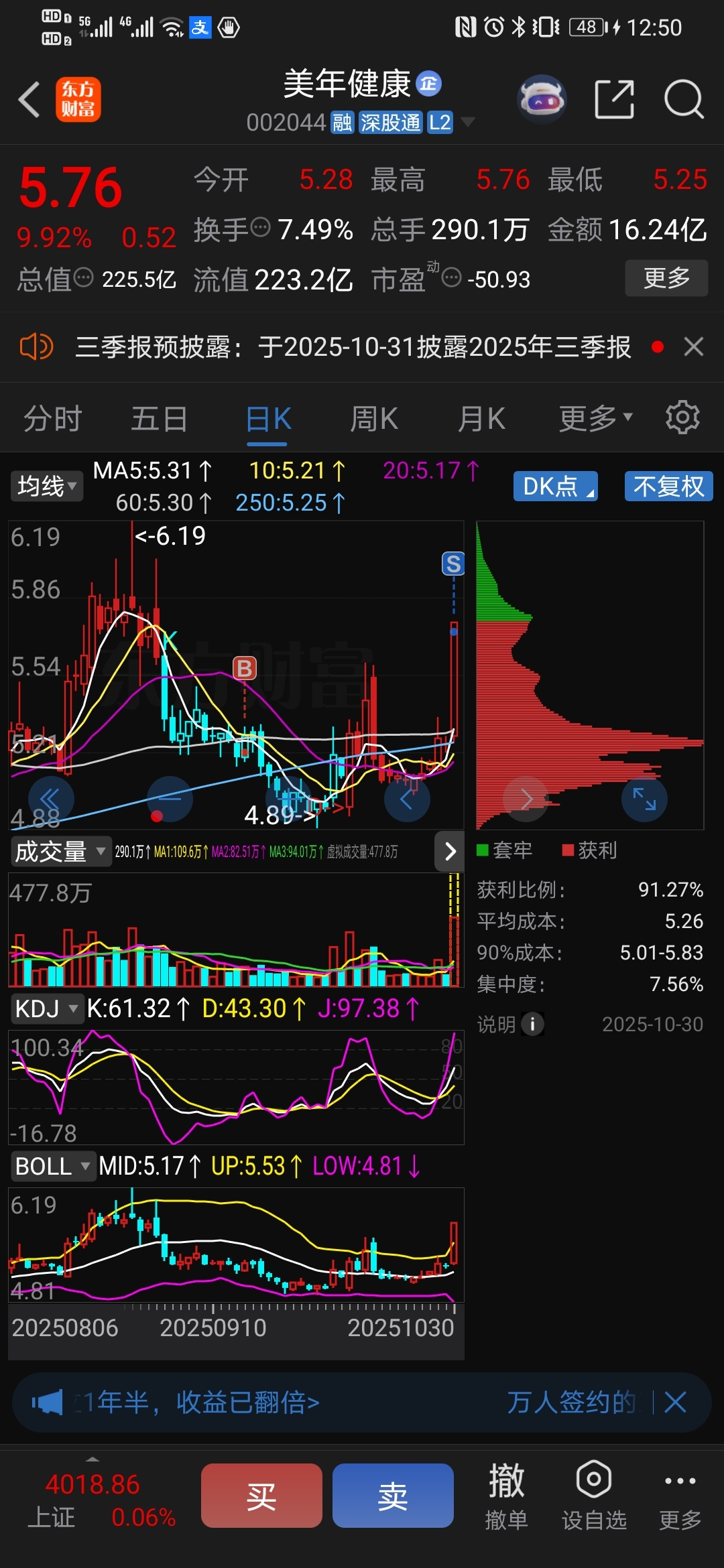Screen dimensions: 724x1568
Task: Tap 总值 info circle icon
Action: pos(83,277)
